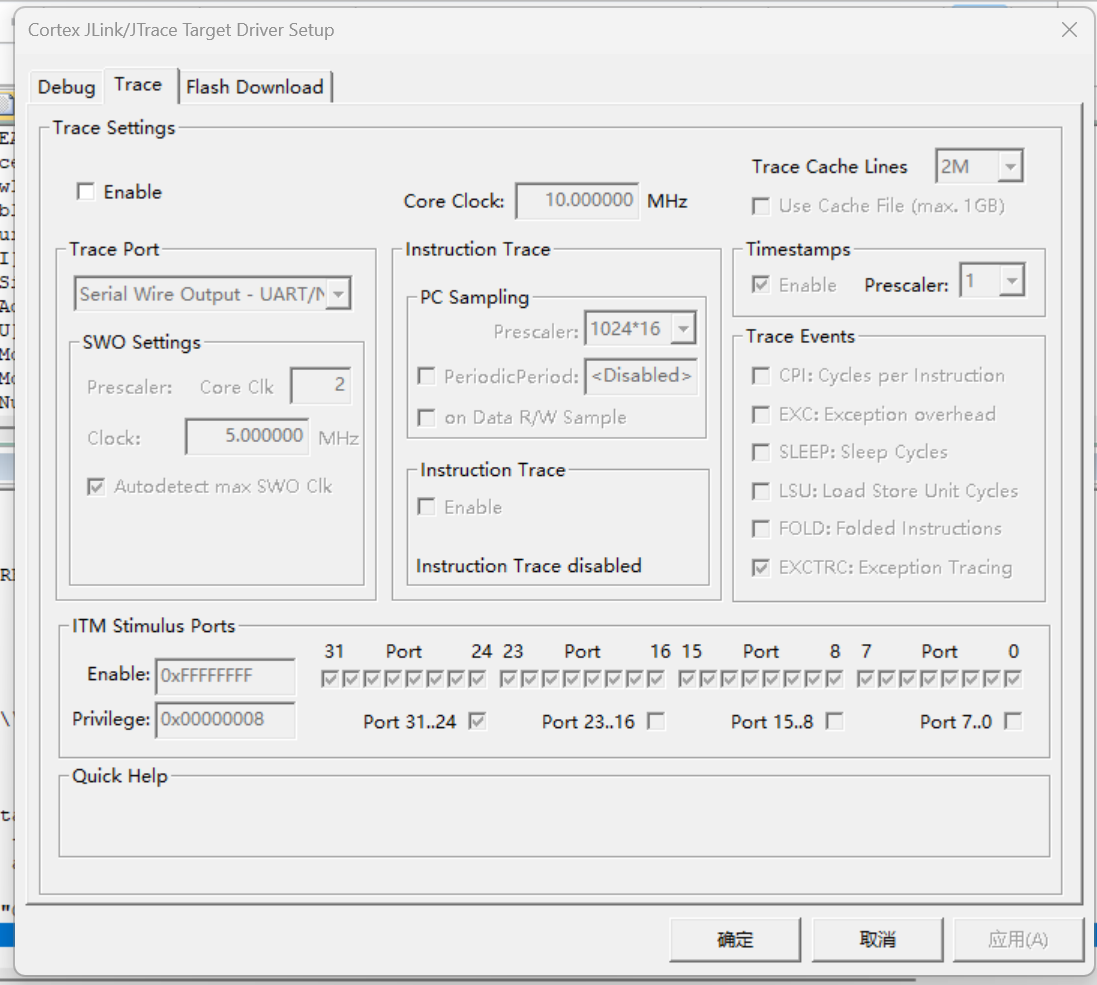Toggle ITM stimulus port 0 checkbox
Image resolution: width=1097 pixels, height=985 pixels.
tap(1013, 679)
